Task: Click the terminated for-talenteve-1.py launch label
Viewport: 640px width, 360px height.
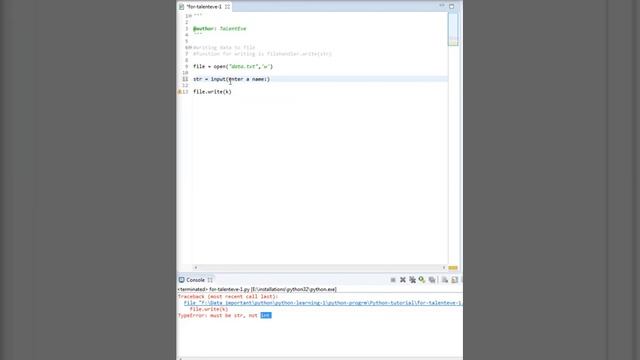Action: click(257, 289)
